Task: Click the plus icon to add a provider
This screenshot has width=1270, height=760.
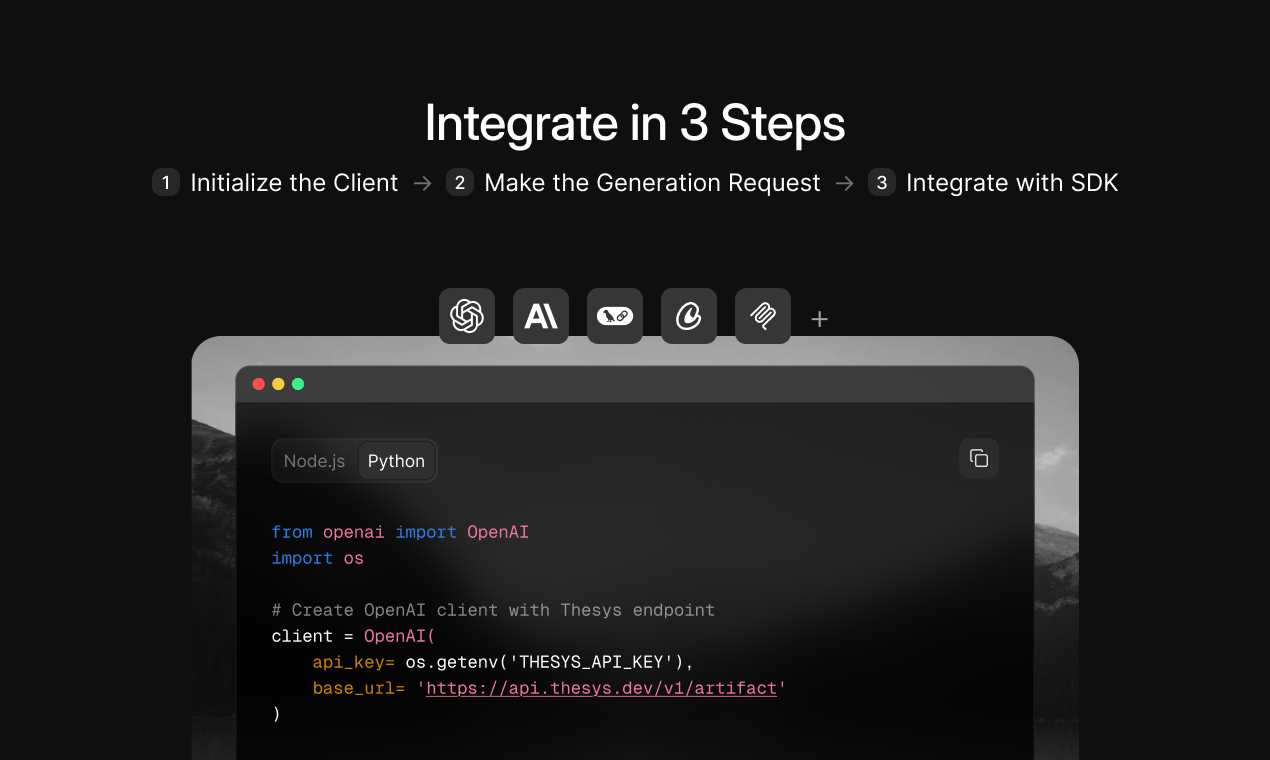Action: (x=819, y=318)
